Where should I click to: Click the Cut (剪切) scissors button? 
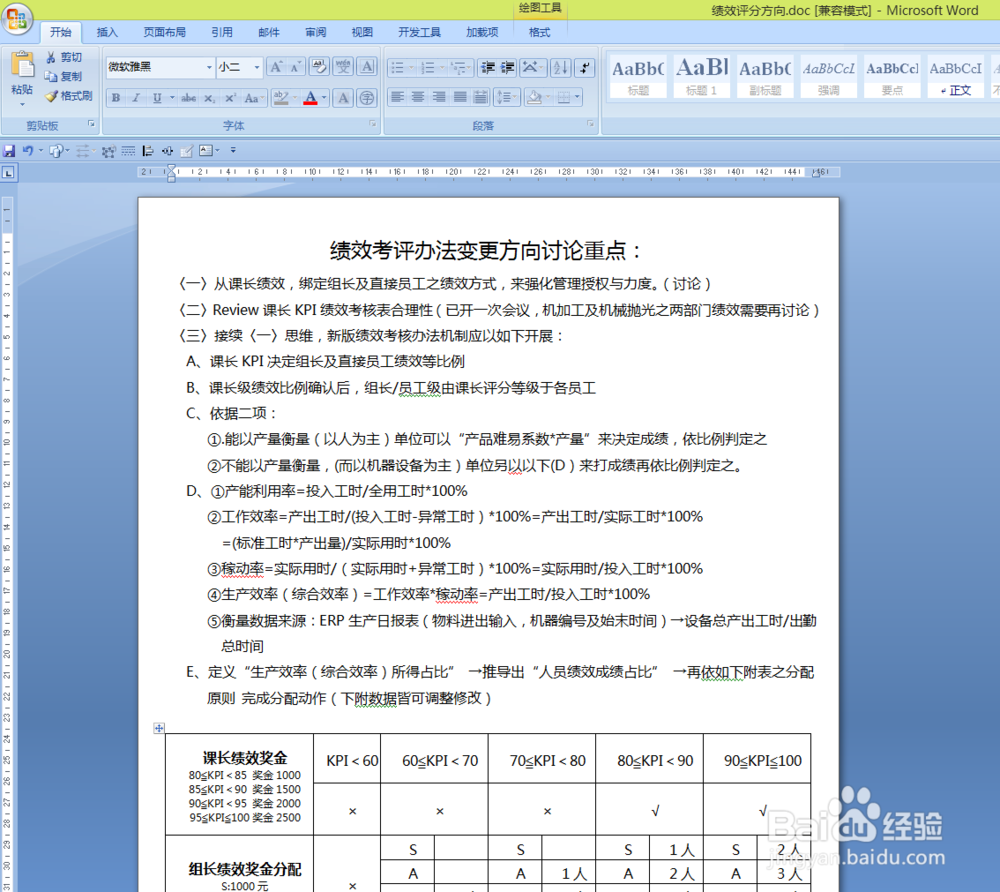64,57
